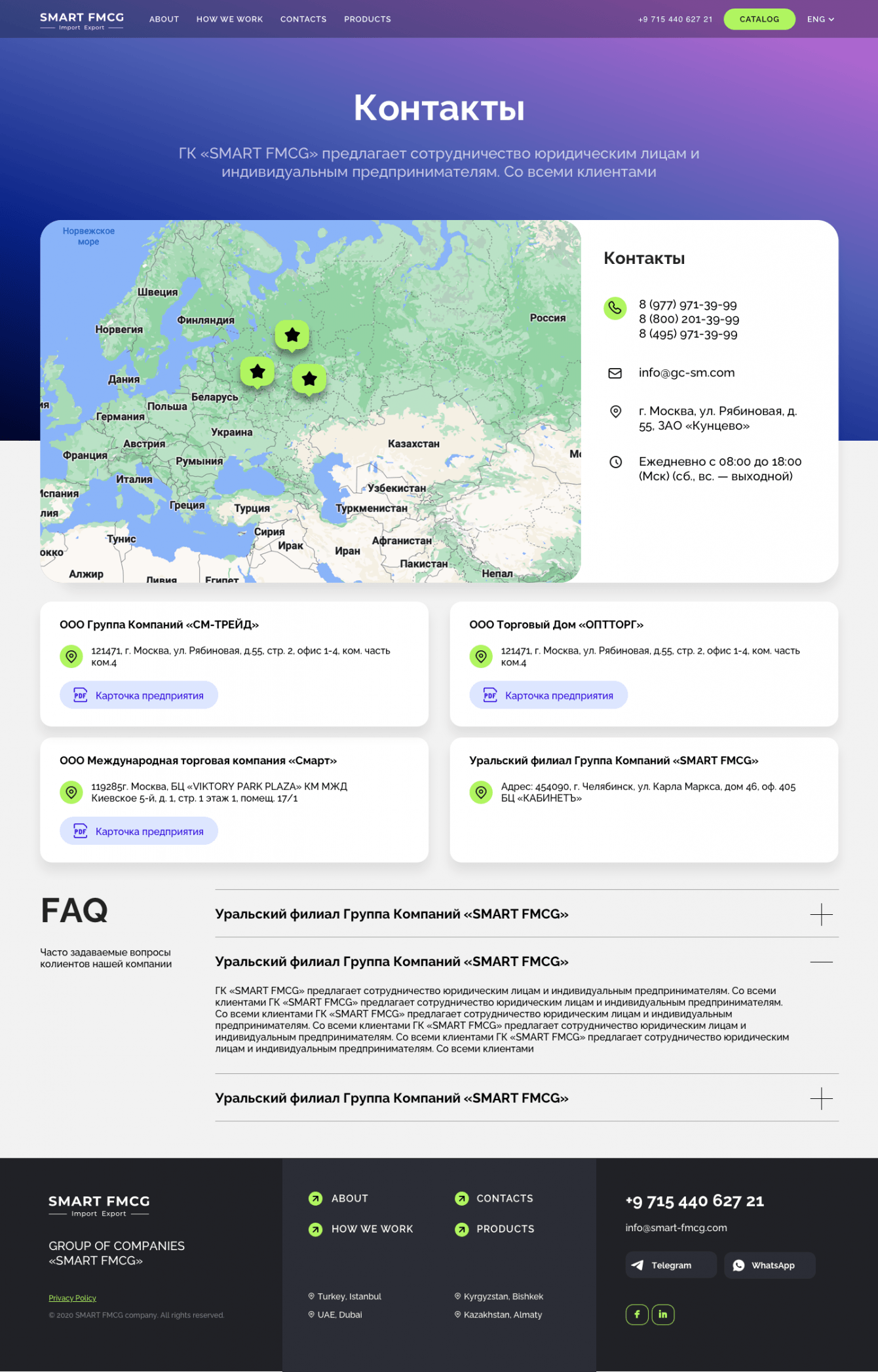This screenshot has width=878, height=1372.
Task: Open the ENG language dropdown
Action: click(x=820, y=20)
